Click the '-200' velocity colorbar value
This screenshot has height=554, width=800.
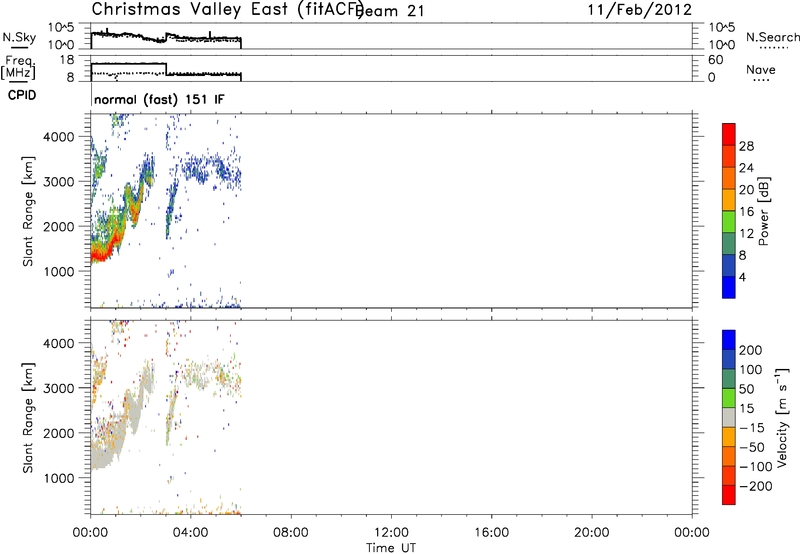(x=756, y=486)
